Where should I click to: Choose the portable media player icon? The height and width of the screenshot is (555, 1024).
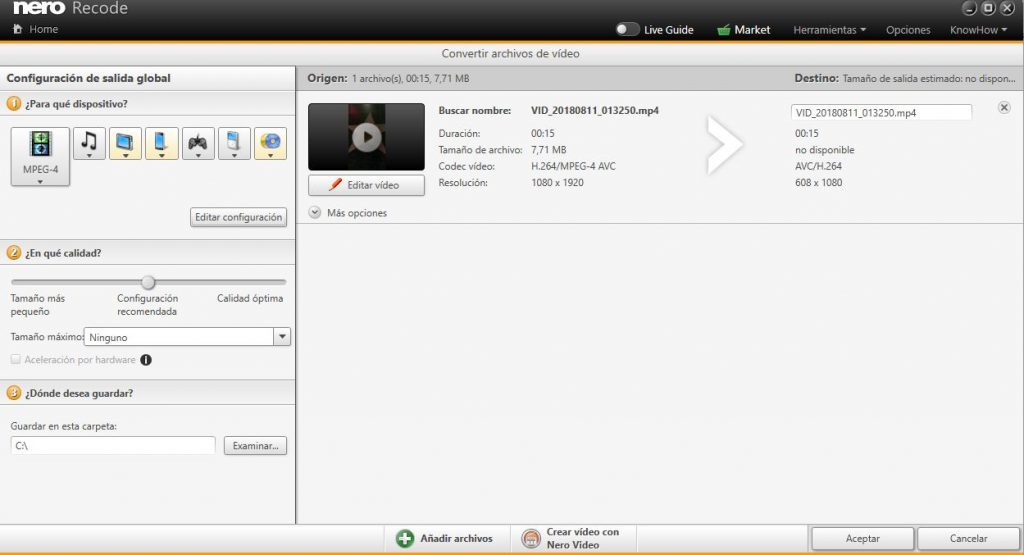234,144
